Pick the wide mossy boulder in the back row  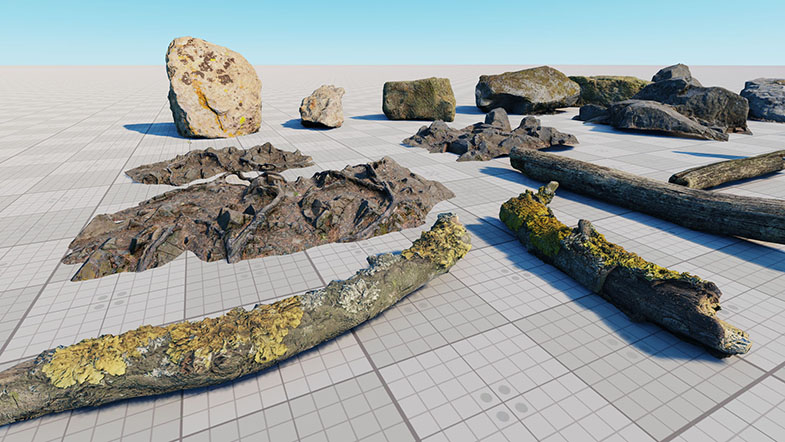click(527, 89)
